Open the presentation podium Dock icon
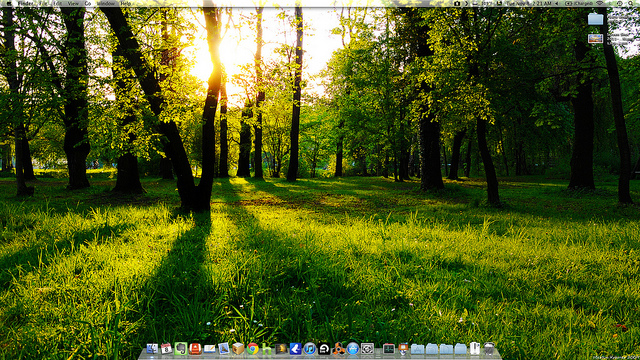 403,349
